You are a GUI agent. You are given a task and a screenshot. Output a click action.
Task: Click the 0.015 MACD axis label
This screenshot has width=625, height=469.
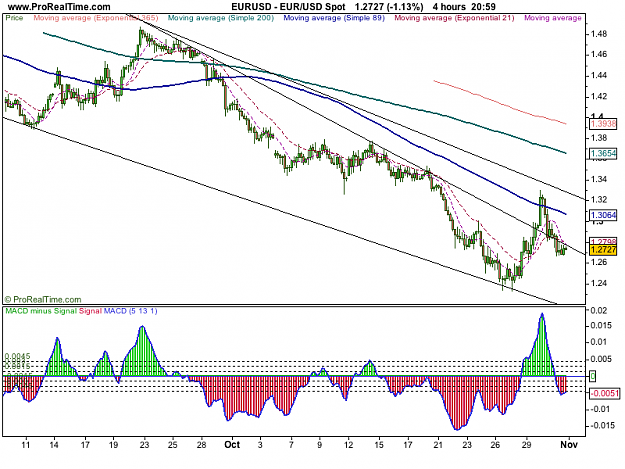point(602,326)
